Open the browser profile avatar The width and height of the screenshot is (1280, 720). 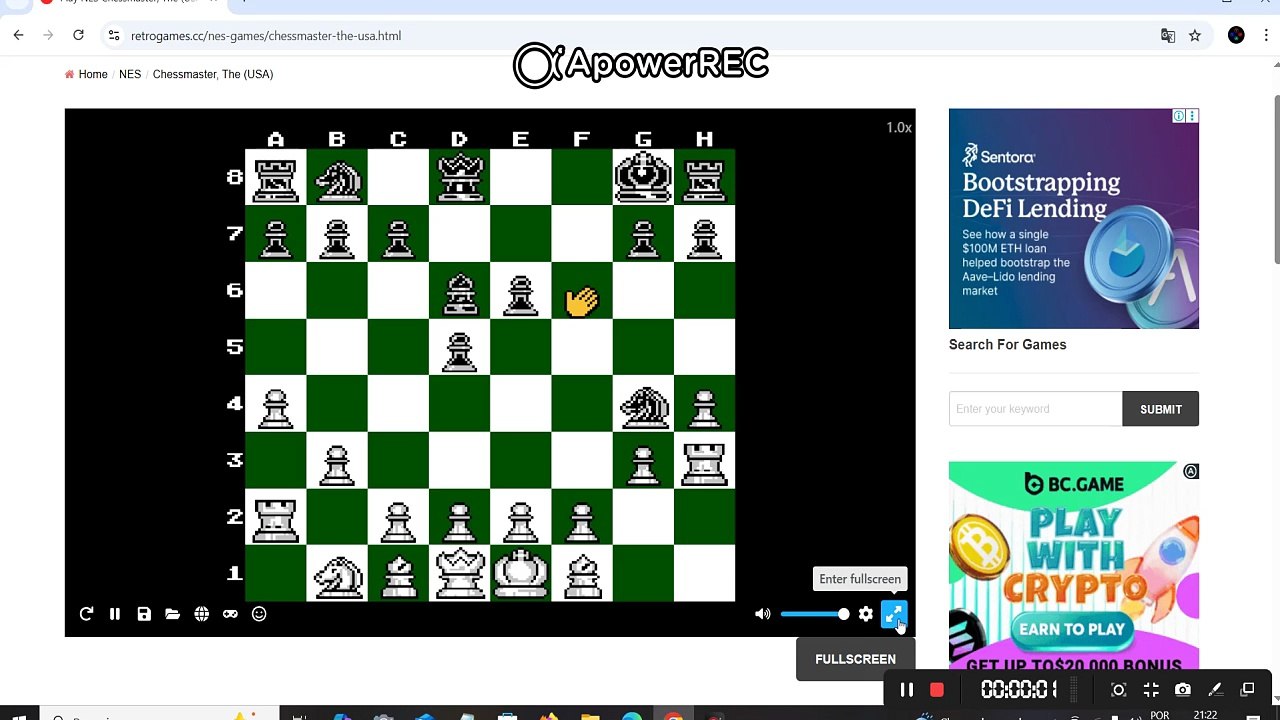(x=1237, y=35)
